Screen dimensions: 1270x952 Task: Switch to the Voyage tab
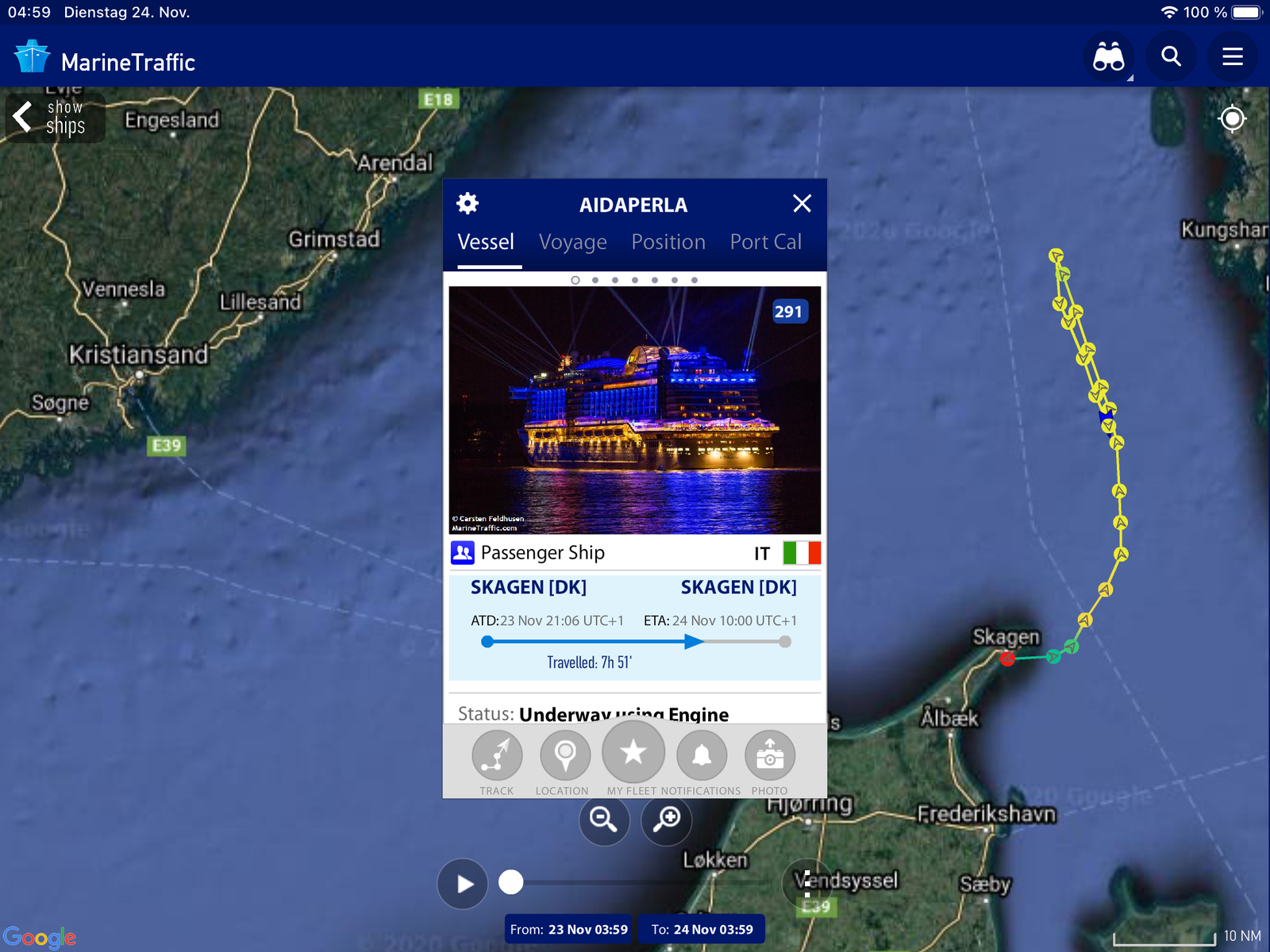click(572, 242)
